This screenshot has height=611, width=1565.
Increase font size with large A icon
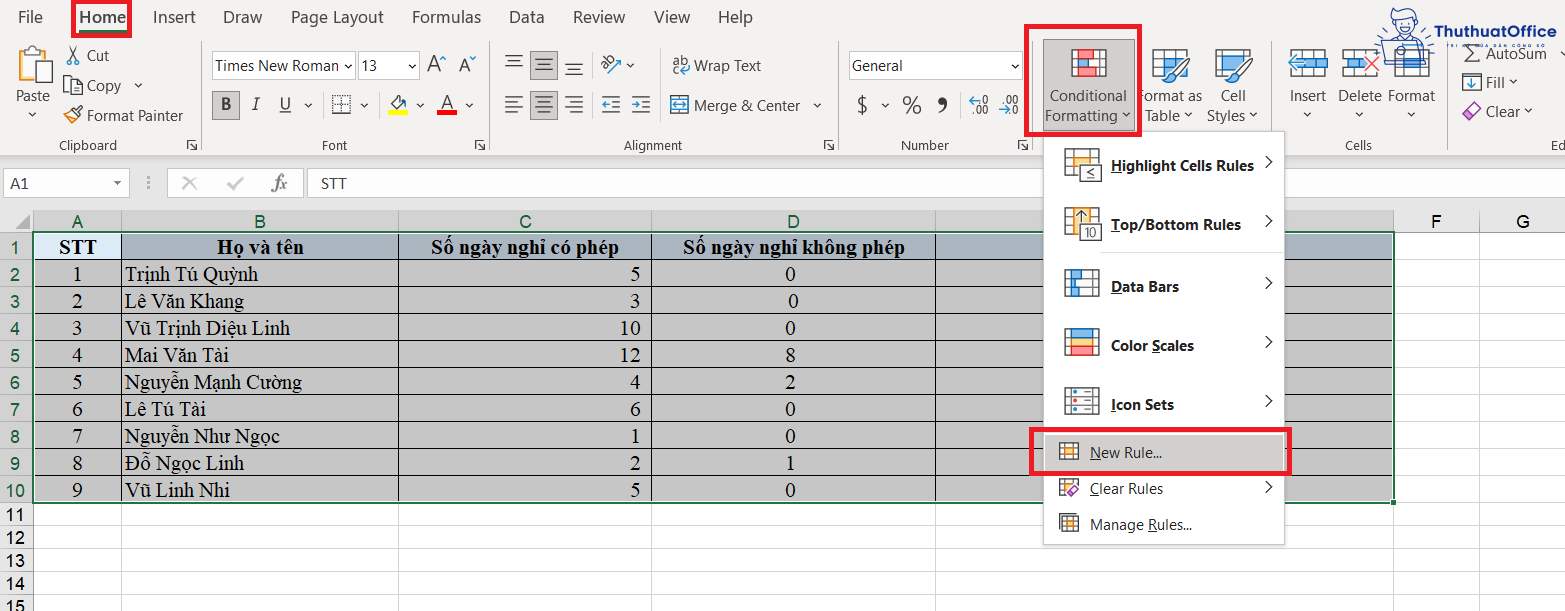click(x=436, y=66)
